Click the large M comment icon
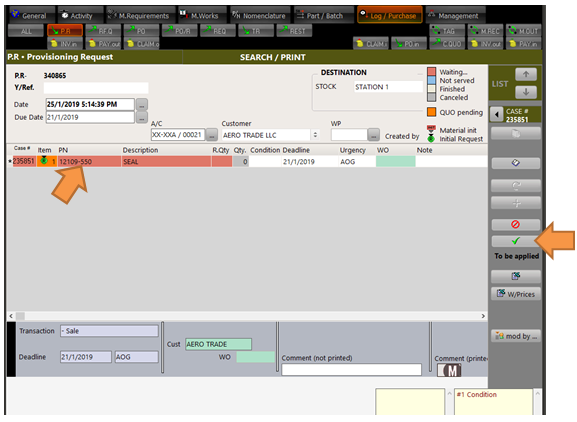This screenshot has width=577, height=422. tap(449, 370)
